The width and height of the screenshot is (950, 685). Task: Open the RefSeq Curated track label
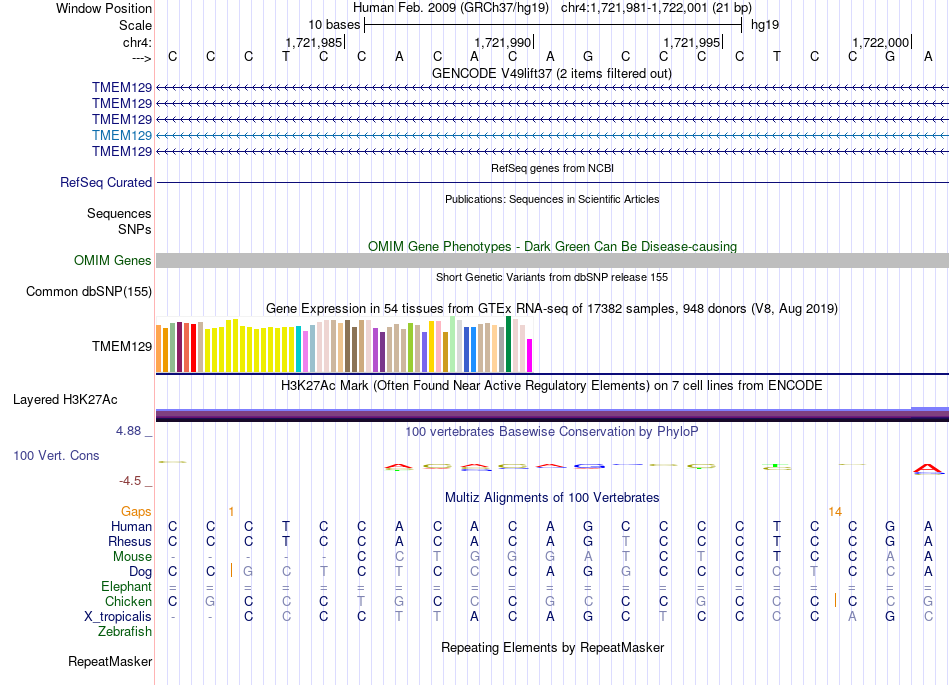106,182
